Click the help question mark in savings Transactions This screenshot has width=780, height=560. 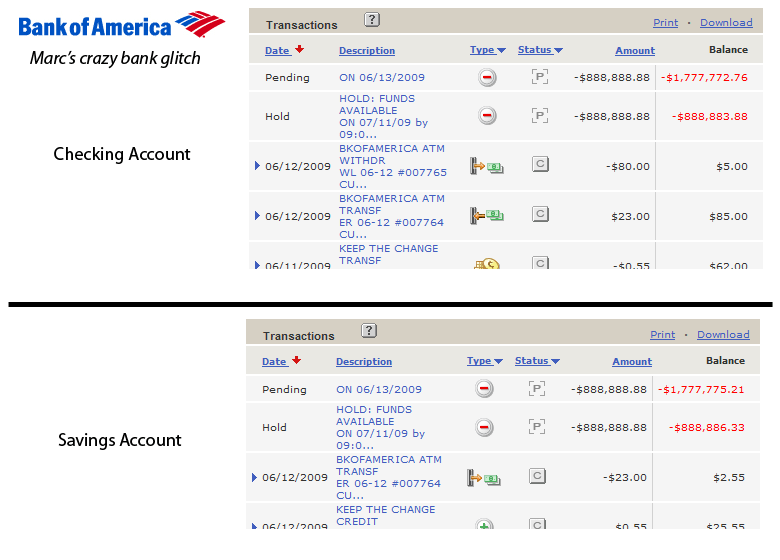(x=369, y=331)
